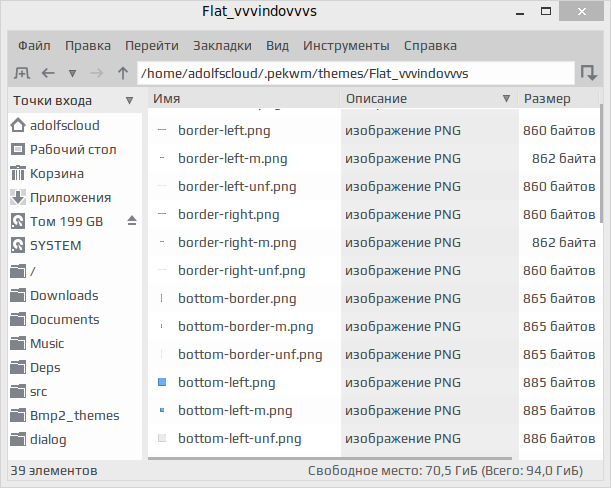Eject the Том 199 GB volume
Image resolution: width=611 pixels, height=488 pixels.
(132, 221)
